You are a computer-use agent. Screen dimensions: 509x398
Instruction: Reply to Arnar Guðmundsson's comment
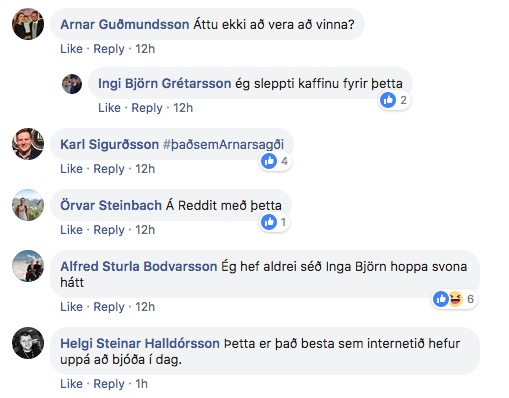click(x=109, y=49)
